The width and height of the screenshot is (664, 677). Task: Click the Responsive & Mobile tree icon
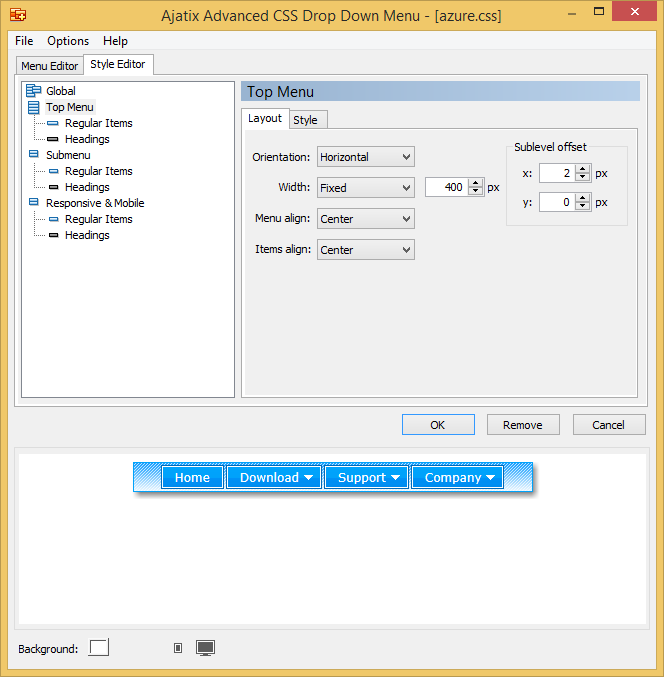tap(33, 202)
